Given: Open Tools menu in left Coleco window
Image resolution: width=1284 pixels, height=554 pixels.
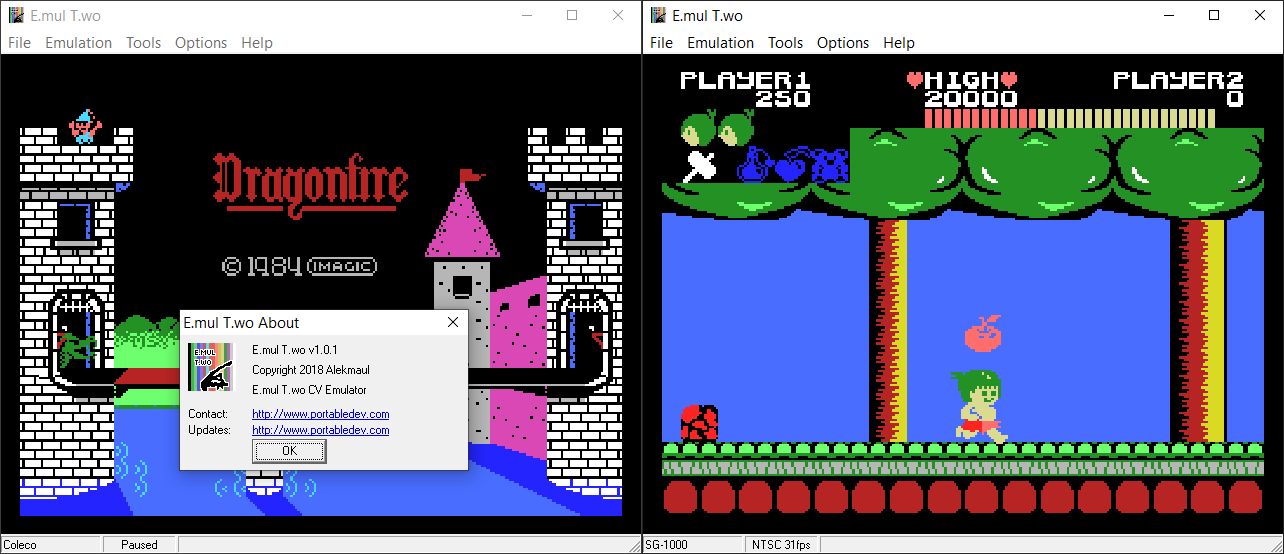Looking at the screenshot, I should pyautogui.click(x=143, y=43).
